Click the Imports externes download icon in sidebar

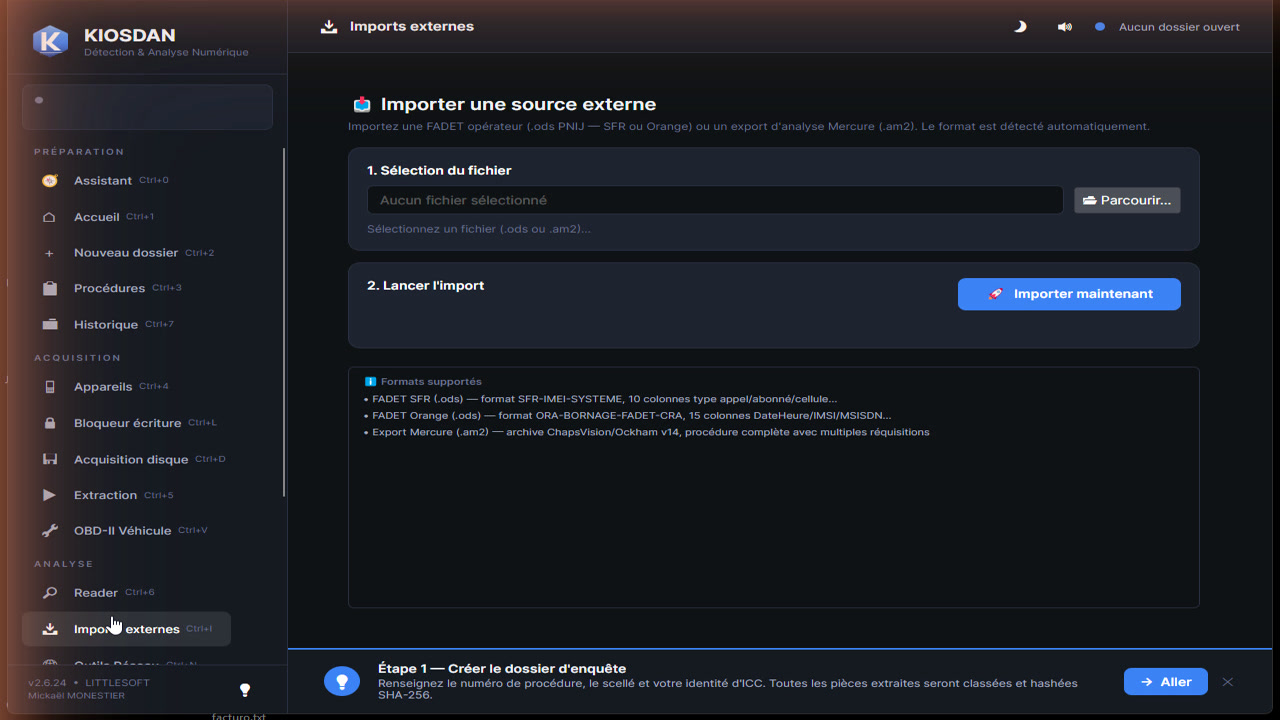click(x=50, y=629)
